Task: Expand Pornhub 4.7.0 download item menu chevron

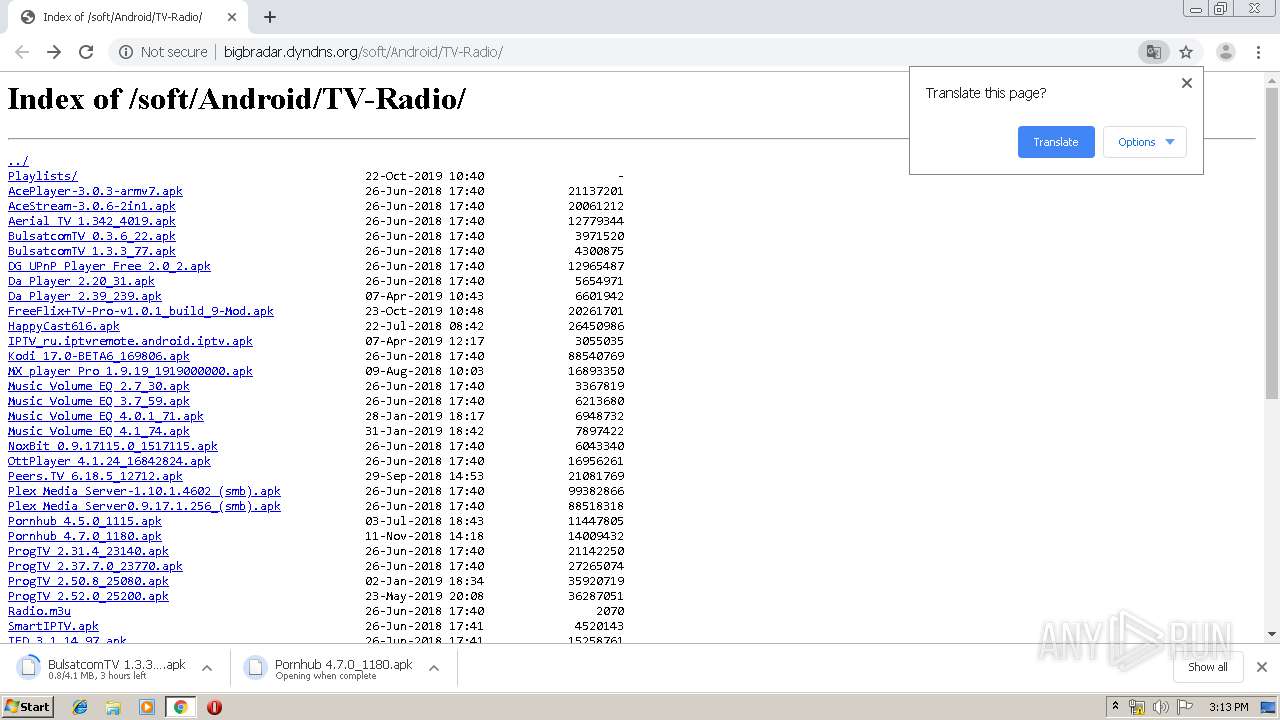Action: point(434,668)
